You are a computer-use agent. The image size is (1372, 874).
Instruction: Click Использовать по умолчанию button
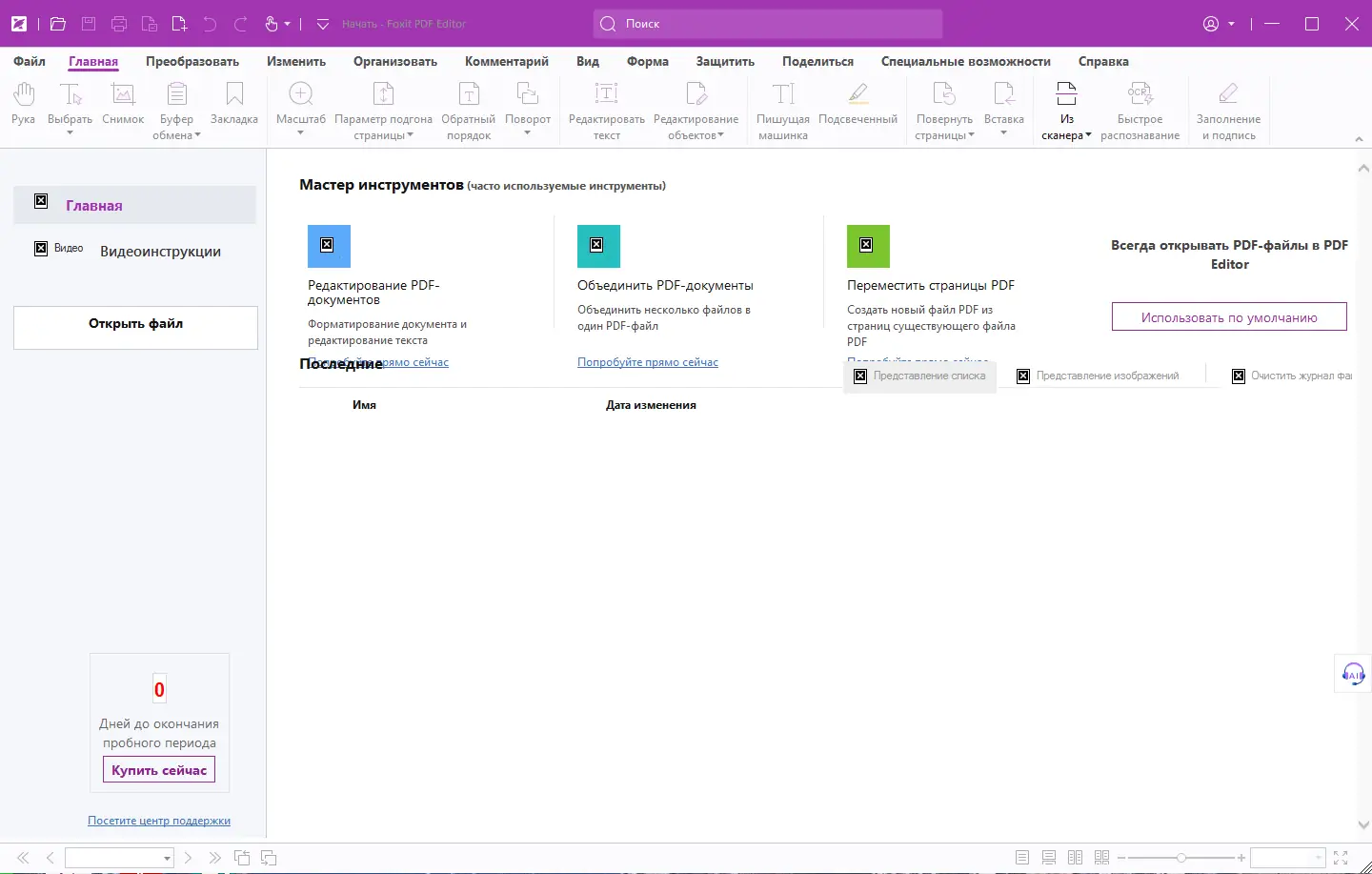click(1229, 316)
